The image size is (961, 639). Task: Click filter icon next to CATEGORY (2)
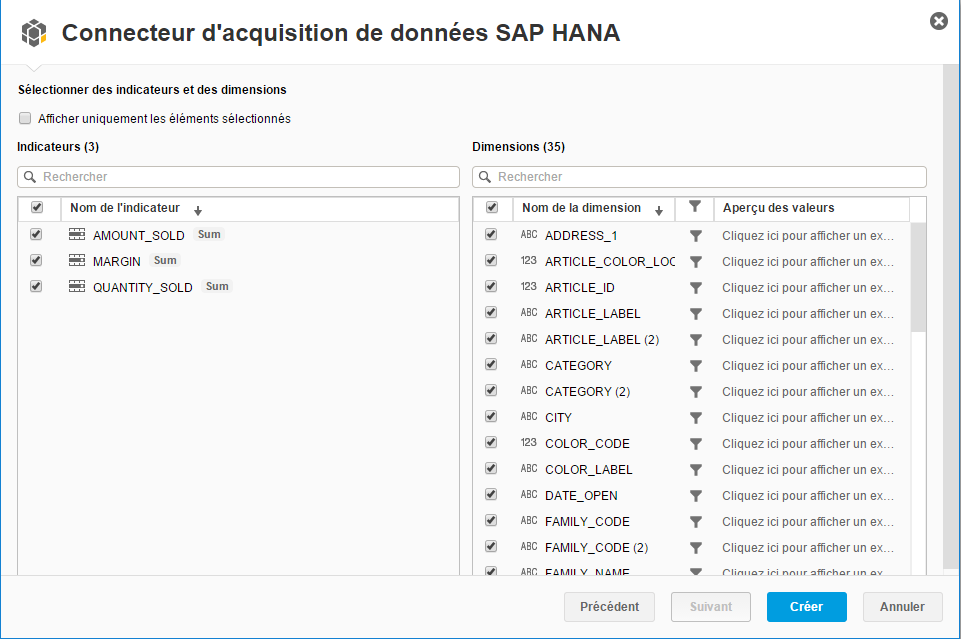(696, 391)
